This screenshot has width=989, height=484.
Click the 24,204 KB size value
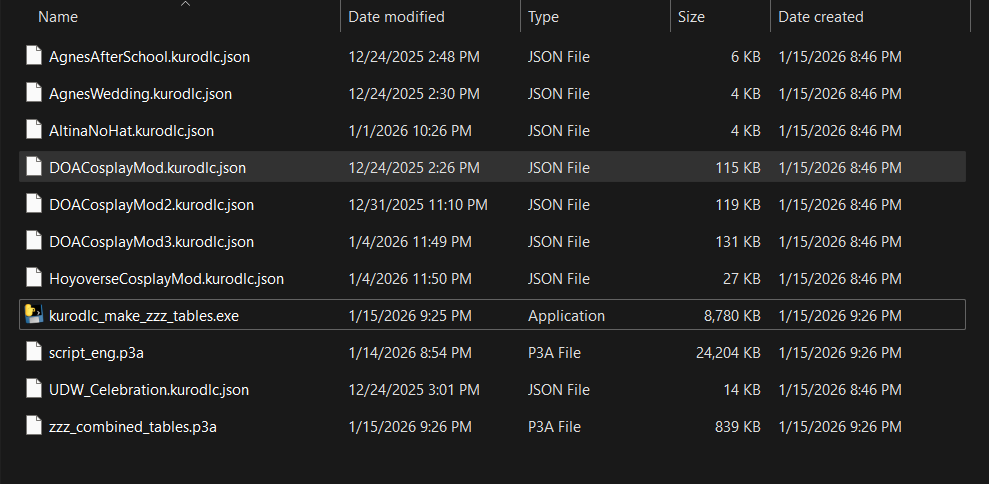click(x=729, y=353)
